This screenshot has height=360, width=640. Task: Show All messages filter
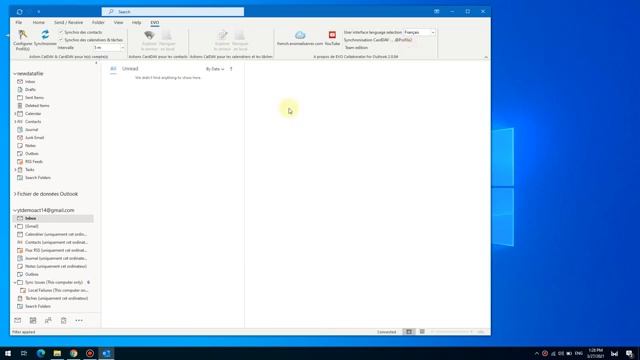coord(113,69)
